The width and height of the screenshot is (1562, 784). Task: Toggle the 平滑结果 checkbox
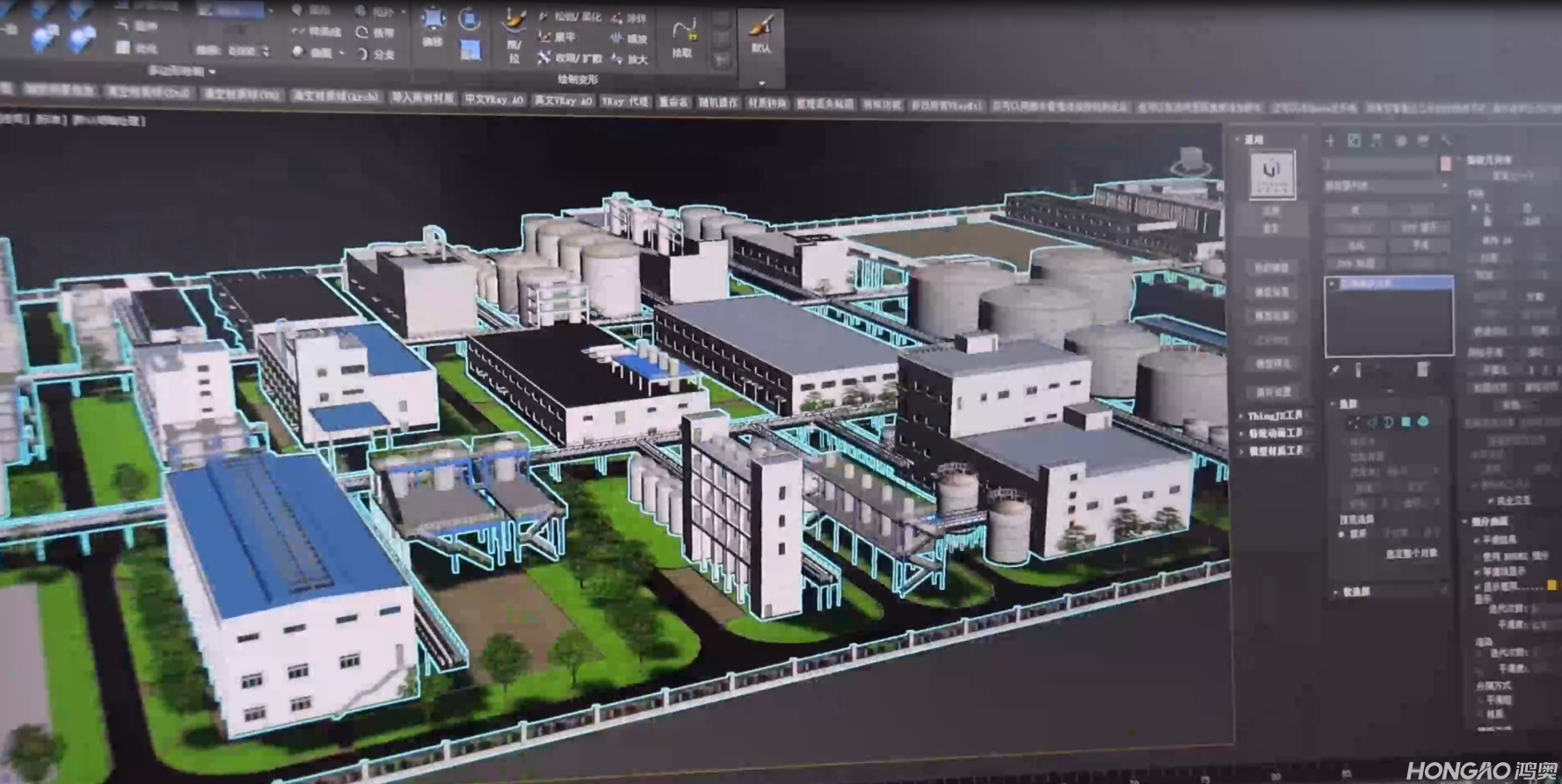pyautogui.click(x=1477, y=541)
